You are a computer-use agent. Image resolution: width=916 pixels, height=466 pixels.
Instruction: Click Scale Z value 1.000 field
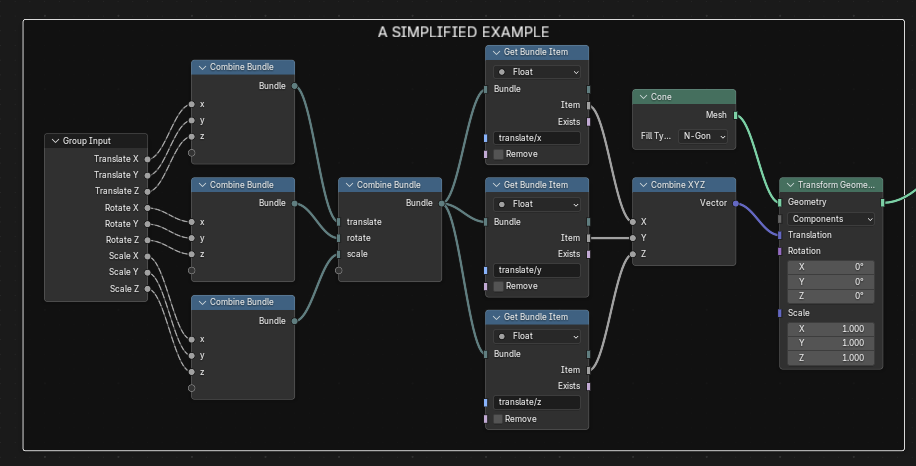[831, 358]
